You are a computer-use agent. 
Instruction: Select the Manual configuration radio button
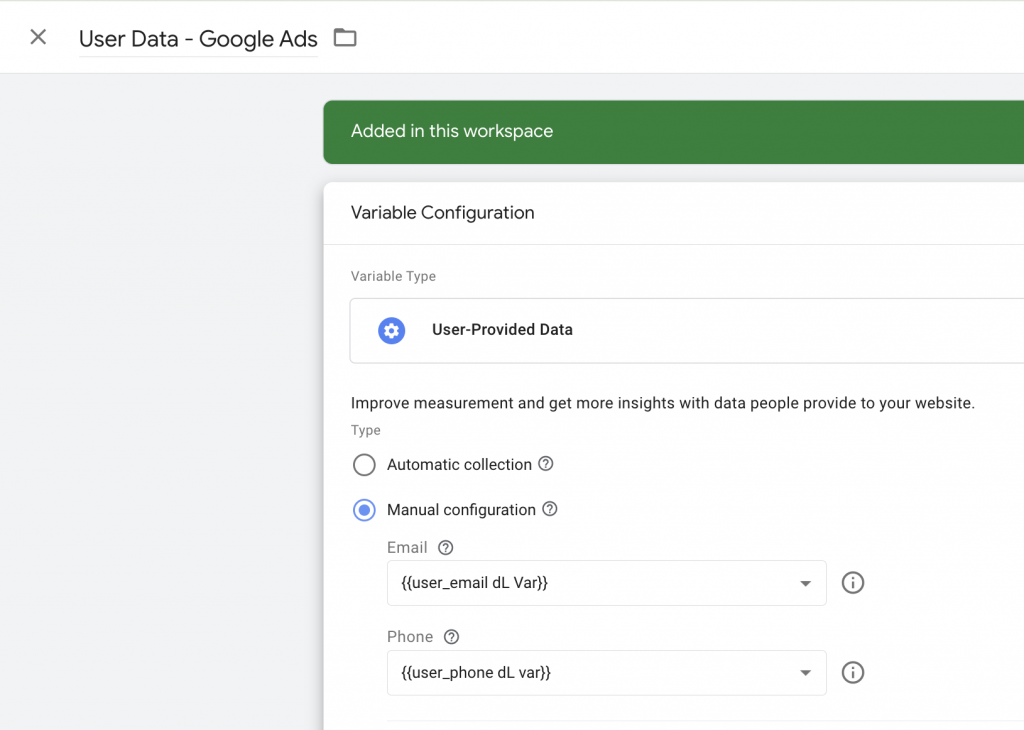coord(364,510)
